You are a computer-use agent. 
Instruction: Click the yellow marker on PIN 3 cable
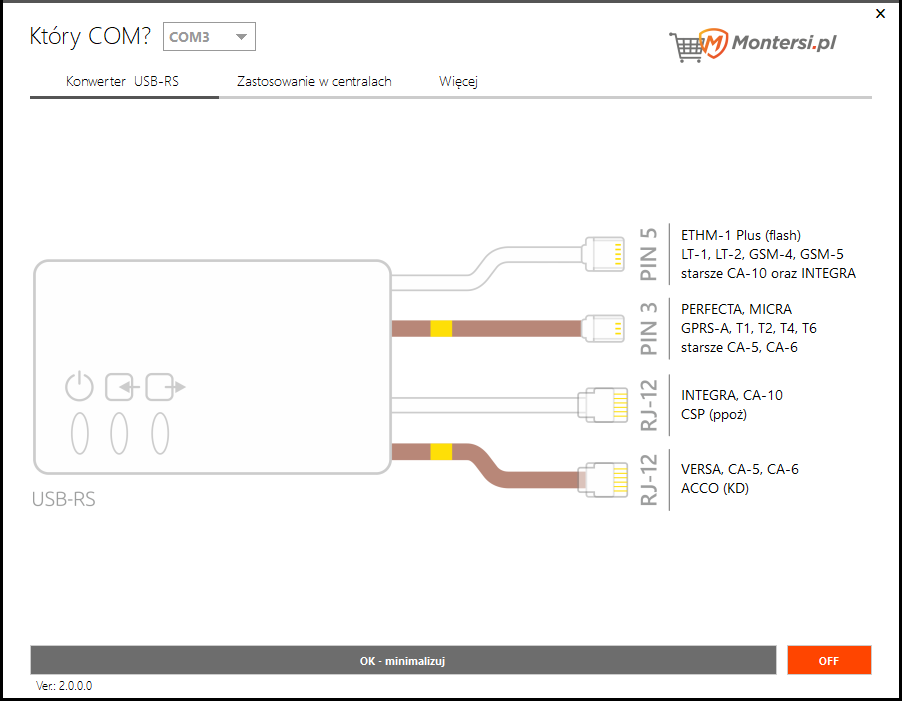tap(440, 328)
